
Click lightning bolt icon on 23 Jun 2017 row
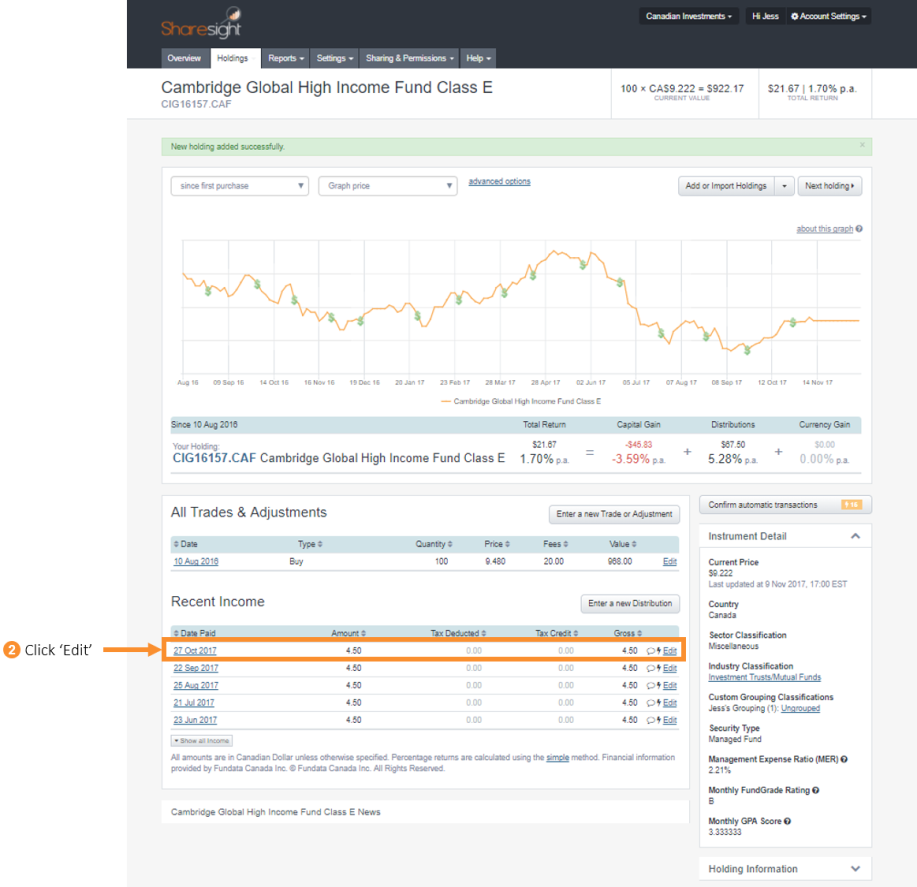(659, 720)
